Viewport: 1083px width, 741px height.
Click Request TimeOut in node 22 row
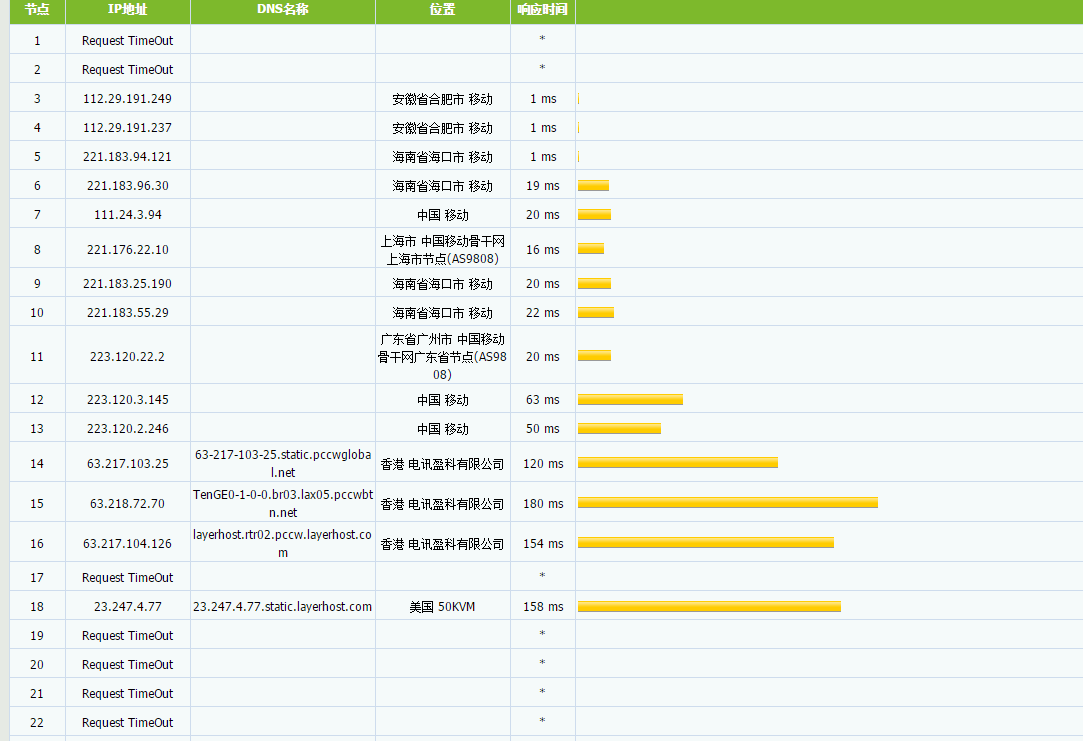coord(128,722)
